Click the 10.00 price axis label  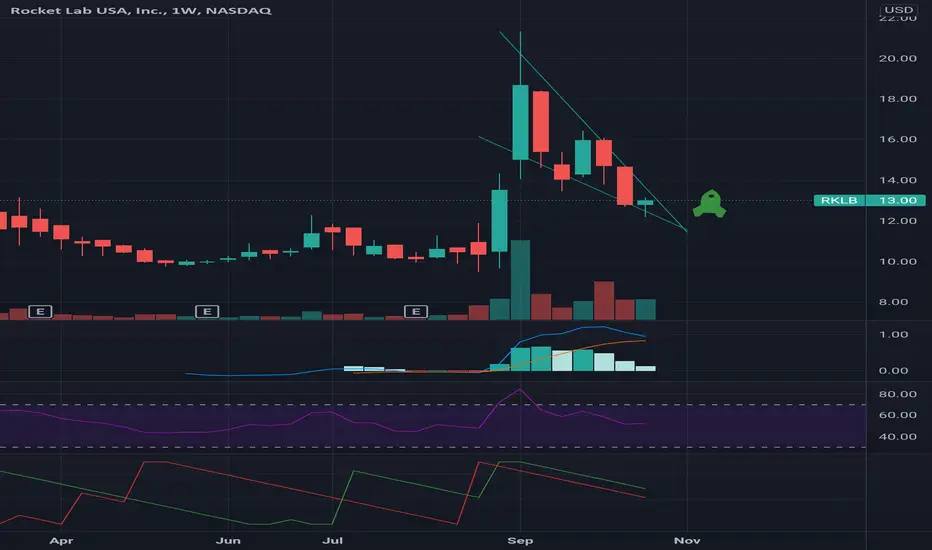(x=898, y=262)
